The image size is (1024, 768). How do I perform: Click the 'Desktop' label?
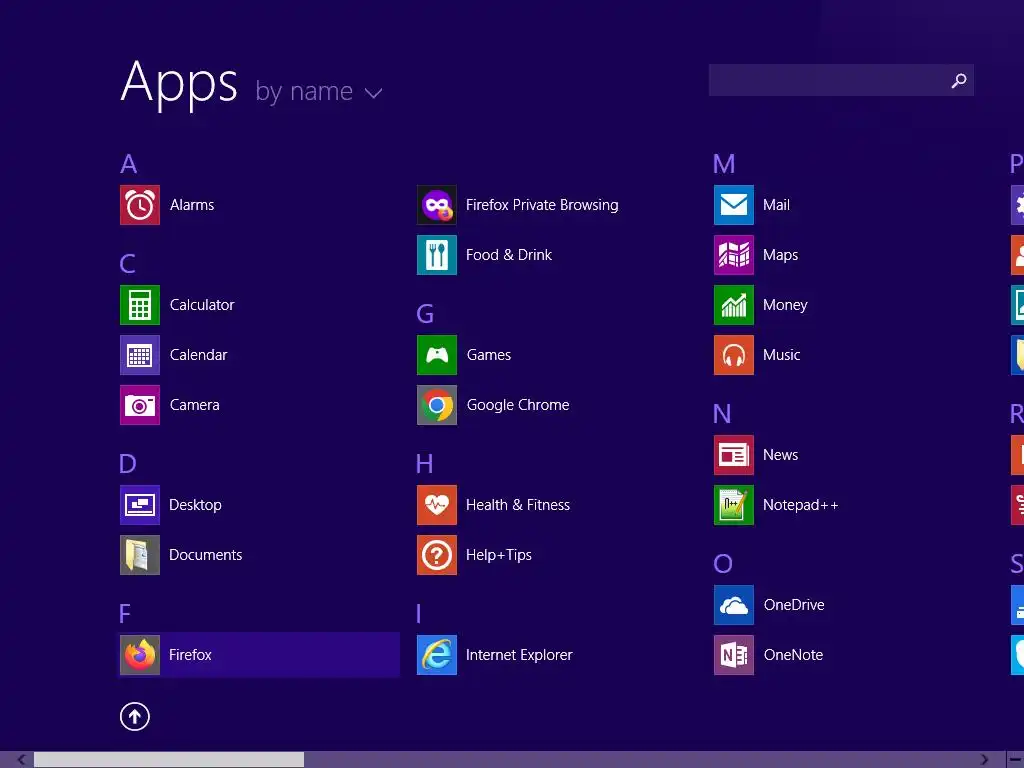(x=195, y=505)
